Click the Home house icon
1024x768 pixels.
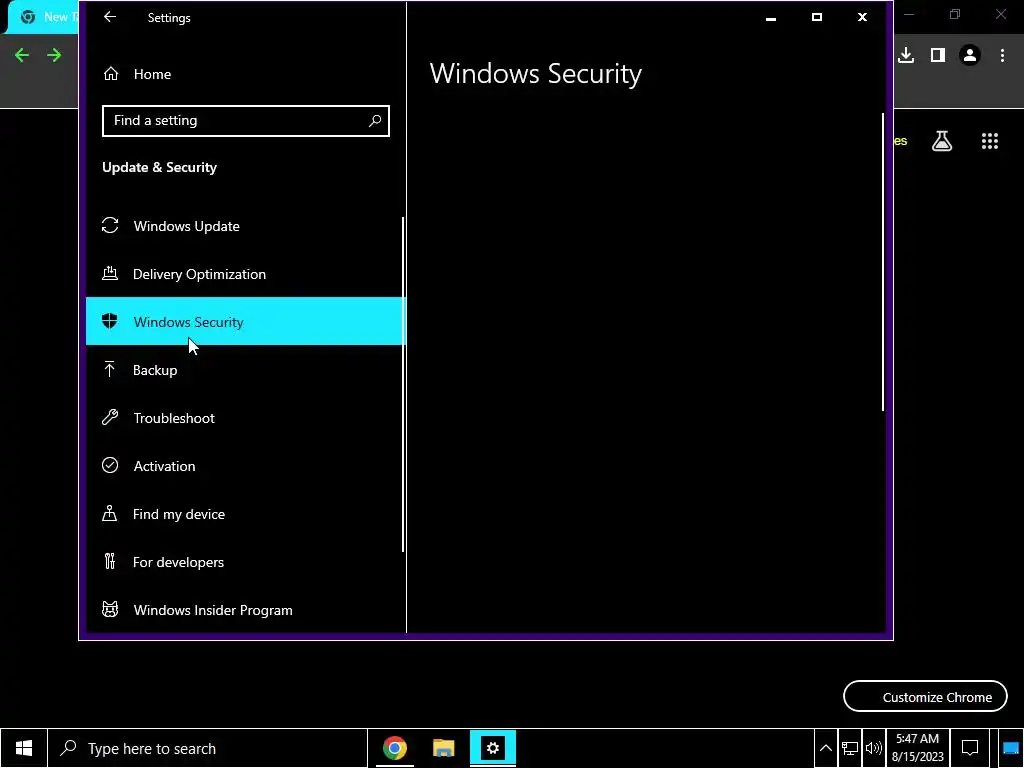111,74
